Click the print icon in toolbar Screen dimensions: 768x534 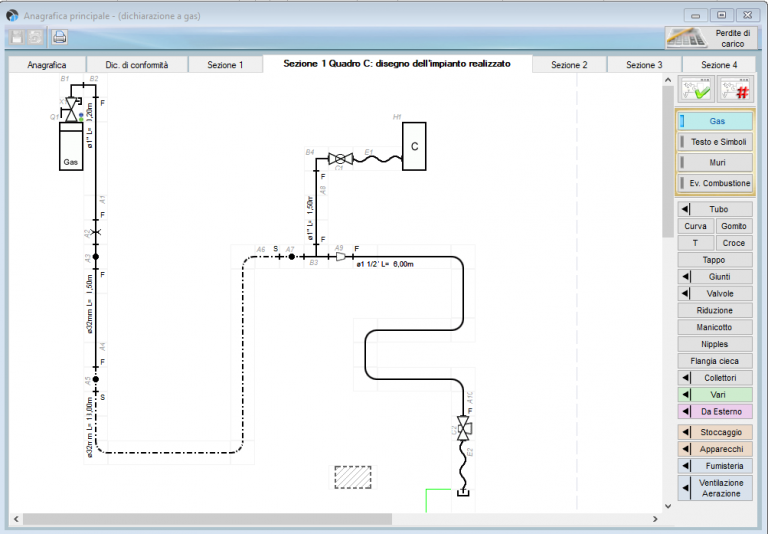click(x=59, y=37)
